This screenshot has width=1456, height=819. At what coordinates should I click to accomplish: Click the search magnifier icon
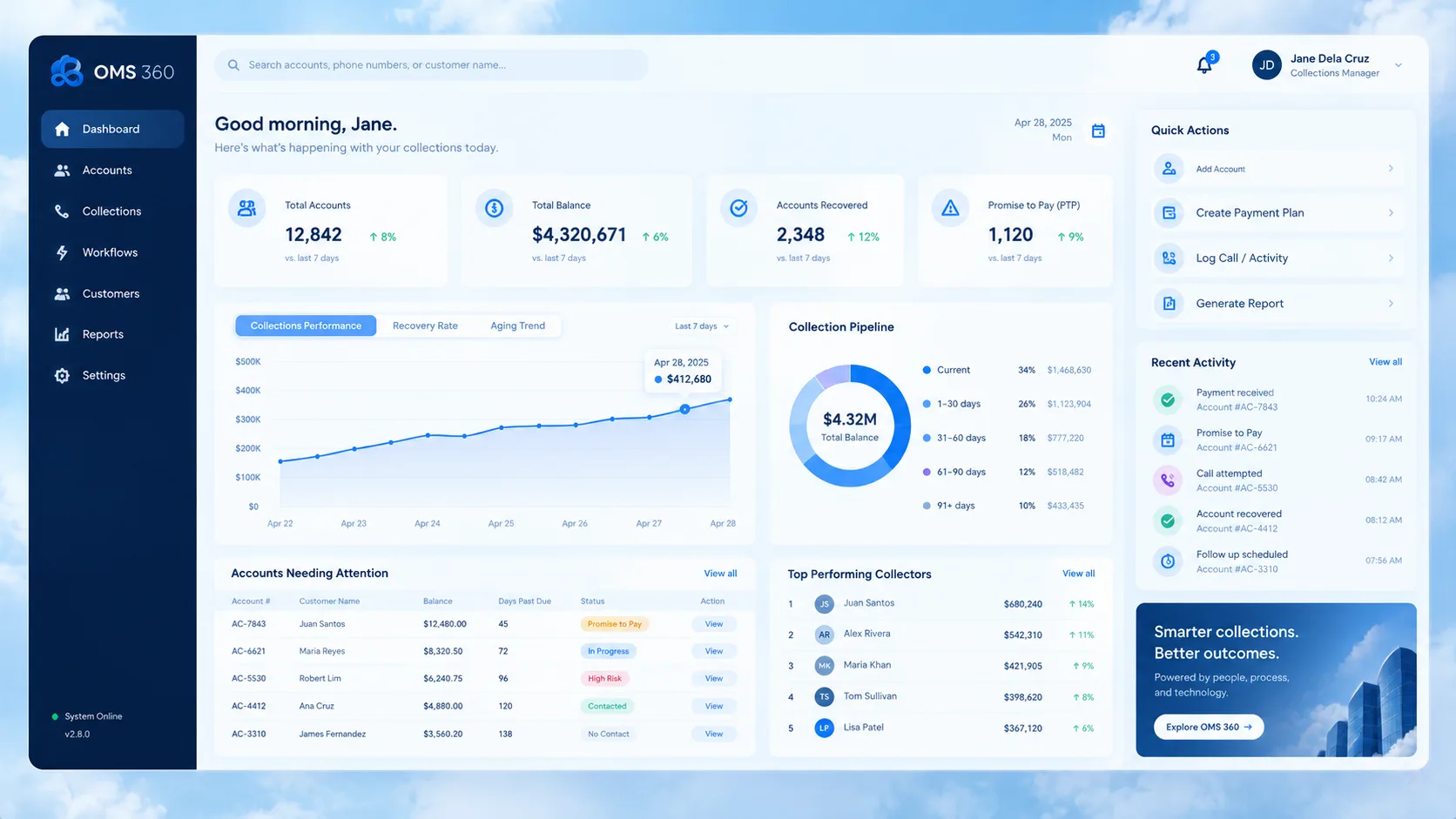pos(233,65)
